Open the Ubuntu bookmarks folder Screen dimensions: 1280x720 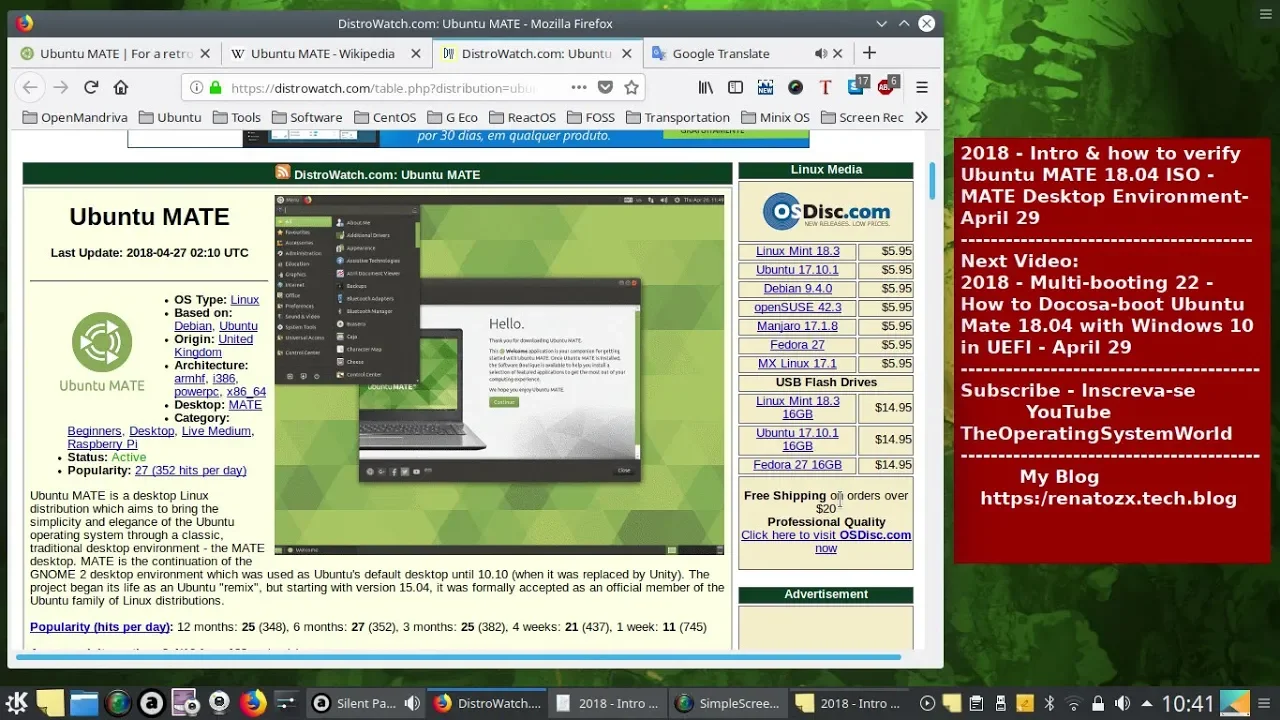170,117
